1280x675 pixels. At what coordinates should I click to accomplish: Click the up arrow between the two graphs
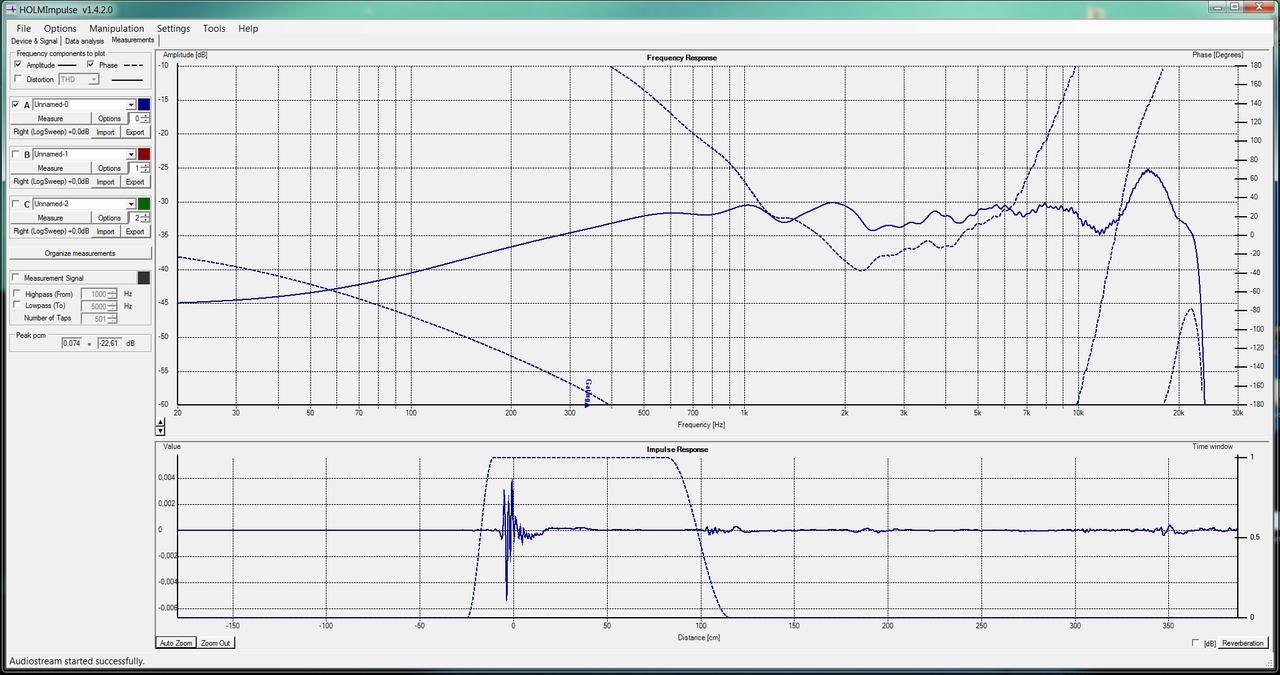pyautogui.click(x=160, y=421)
